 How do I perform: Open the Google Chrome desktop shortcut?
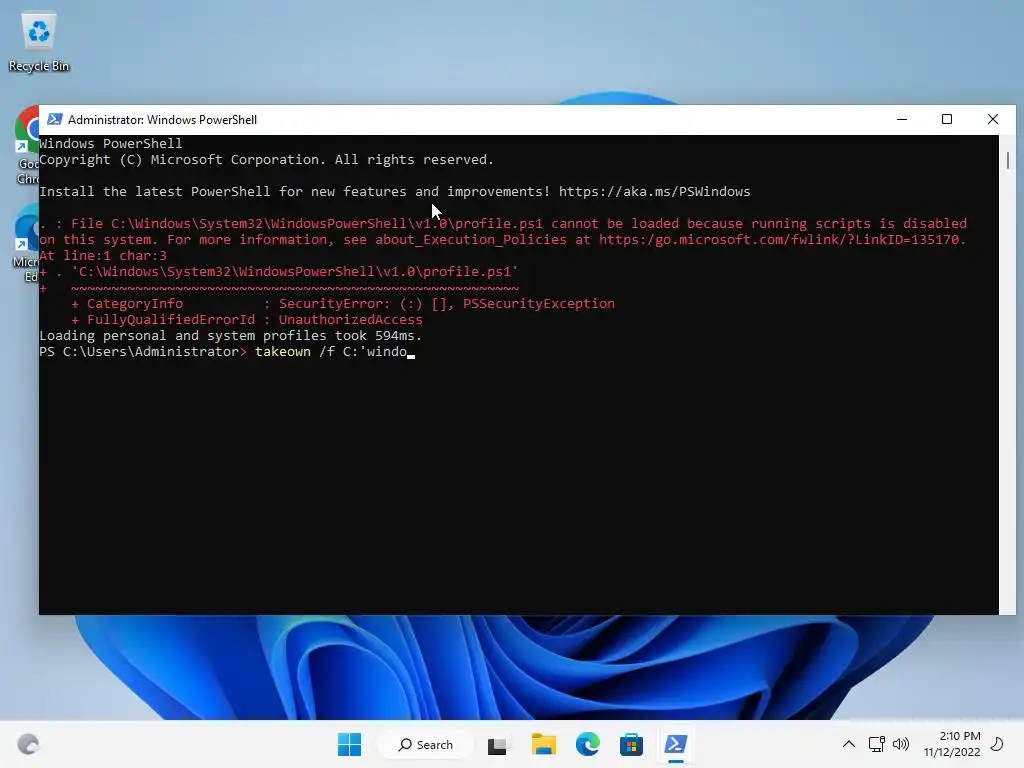[27, 146]
